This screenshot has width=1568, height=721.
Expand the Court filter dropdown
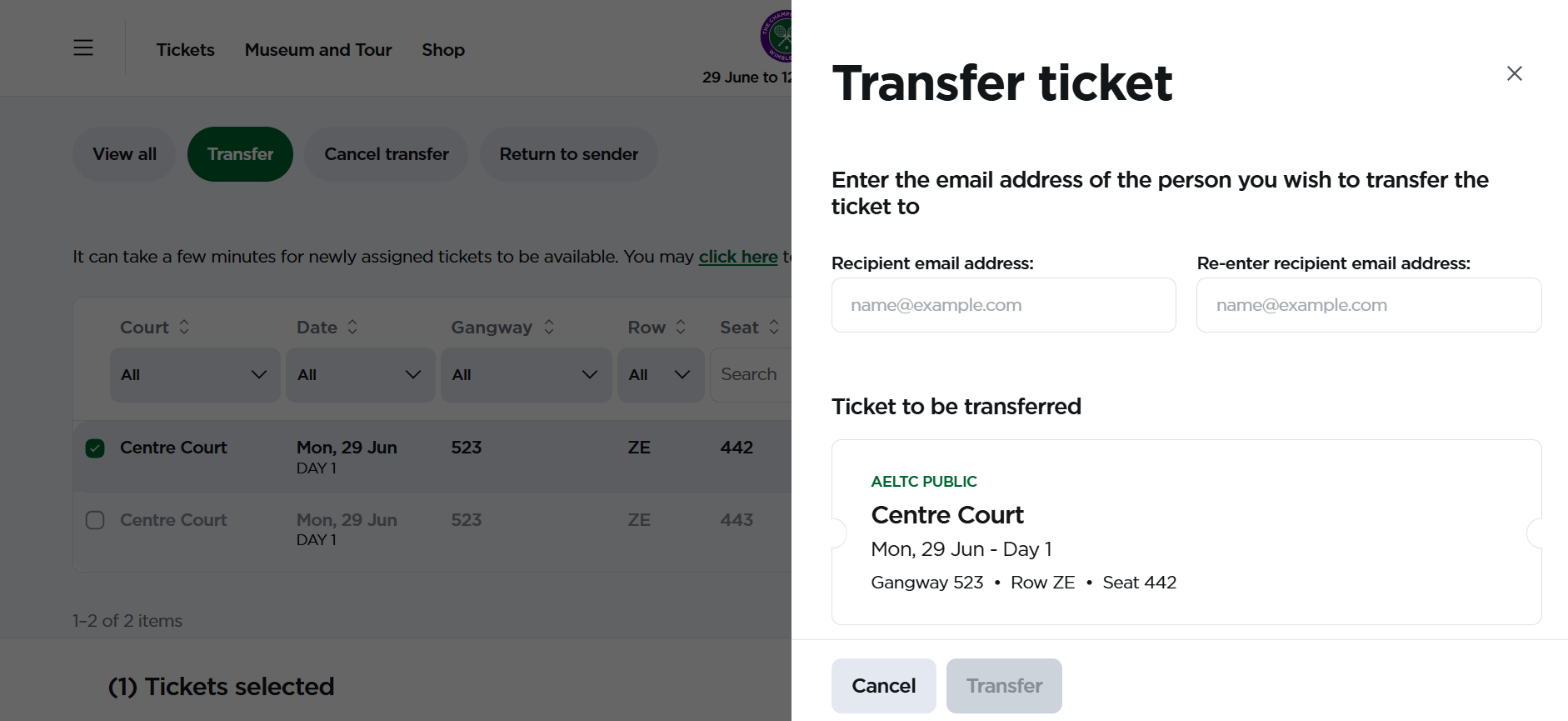click(x=195, y=375)
